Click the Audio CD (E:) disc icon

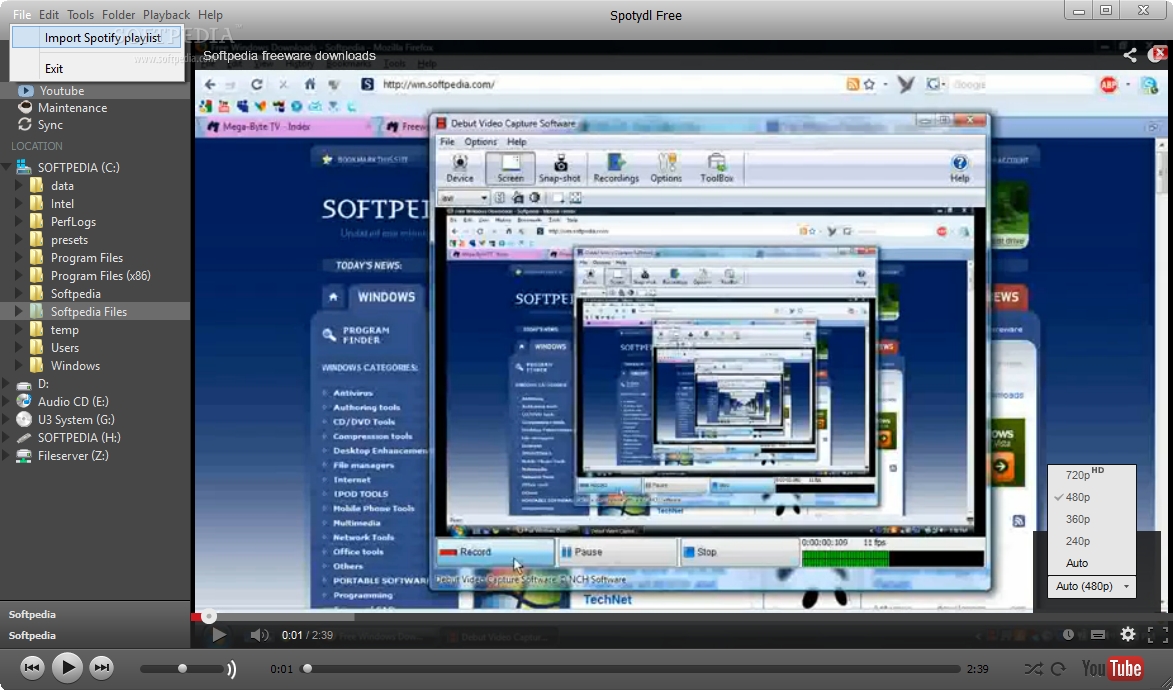coord(24,401)
